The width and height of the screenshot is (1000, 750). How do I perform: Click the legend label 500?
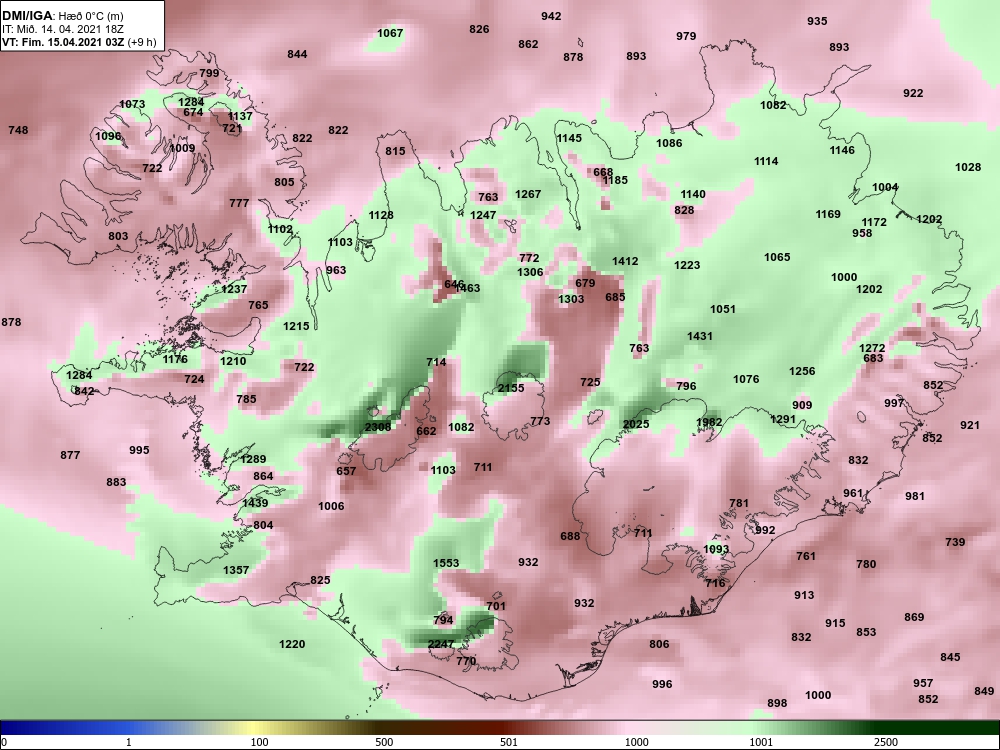click(x=384, y=742)
